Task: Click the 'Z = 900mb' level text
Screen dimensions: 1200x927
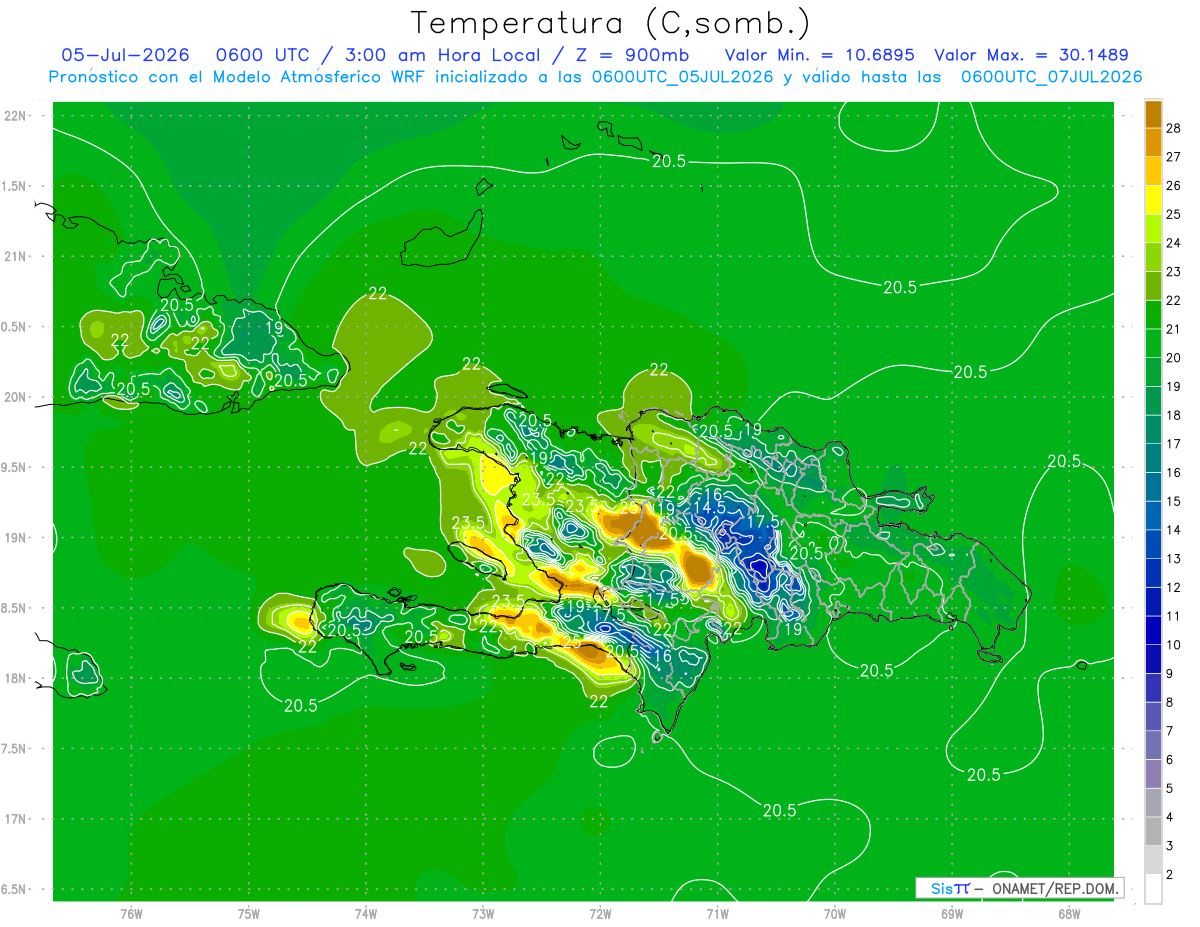Action: coord(630,55)
